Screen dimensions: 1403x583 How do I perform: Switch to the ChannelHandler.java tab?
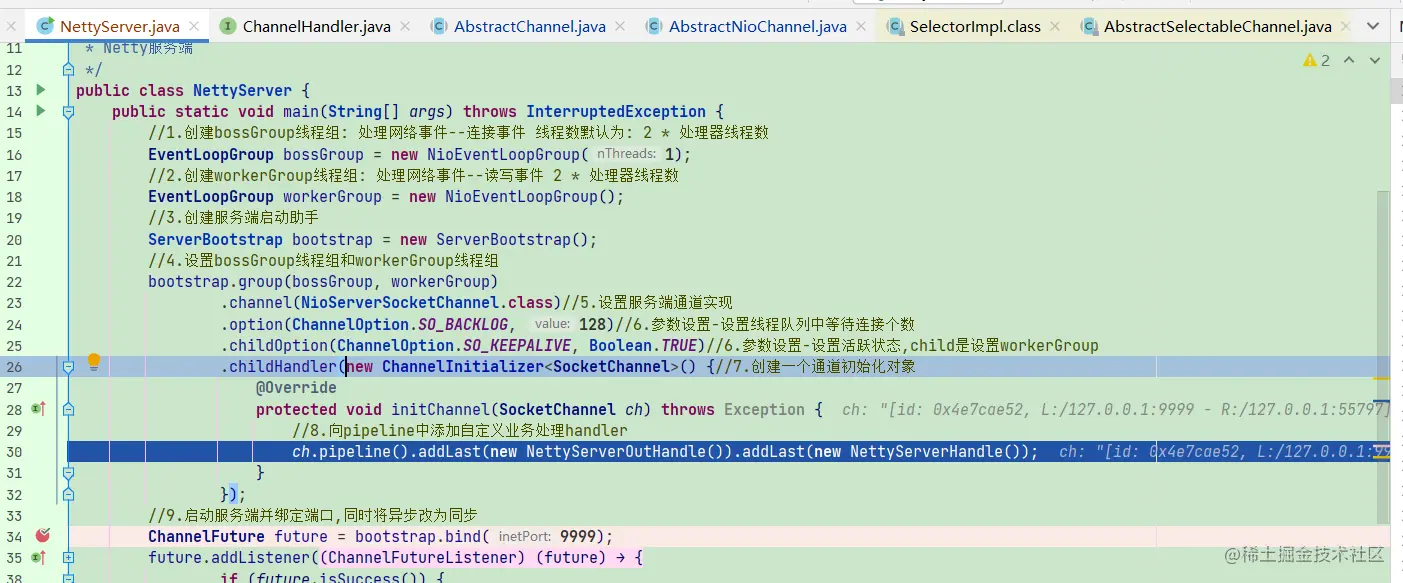click(x=316, y=27)
